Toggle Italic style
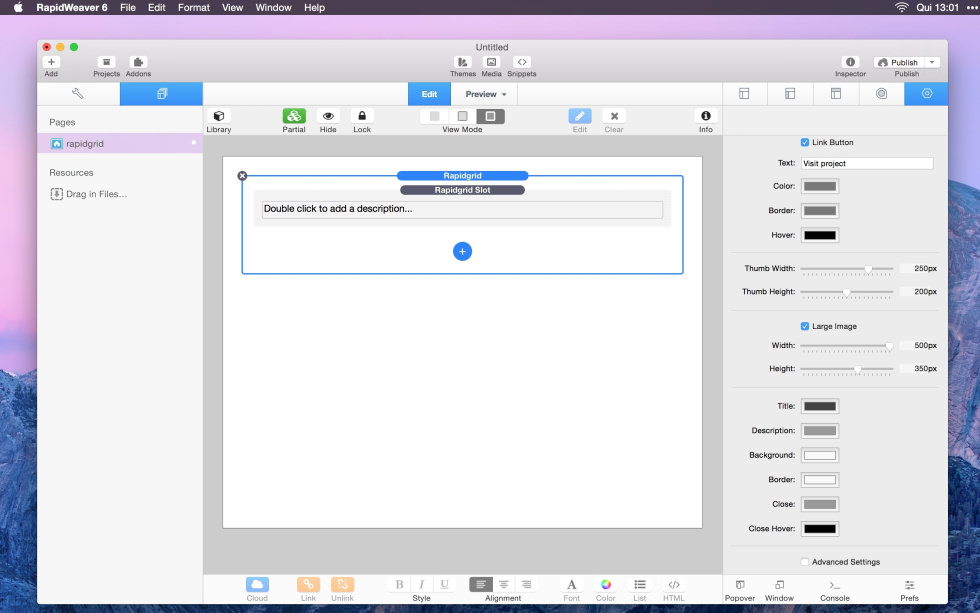The width and height of the screenshot is (980, 613). click(421, 584)
